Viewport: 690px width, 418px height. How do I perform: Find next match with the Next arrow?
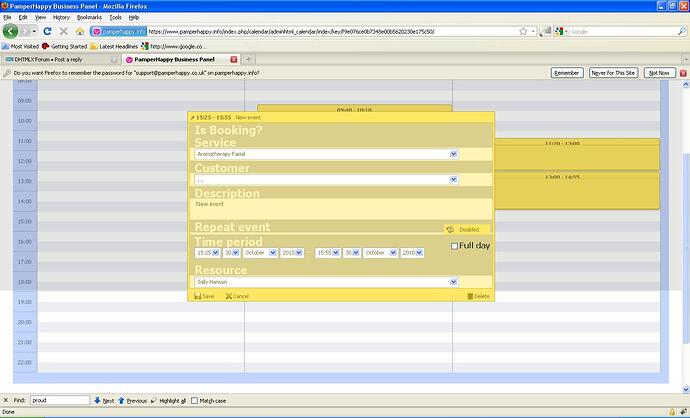coord(104,400)
